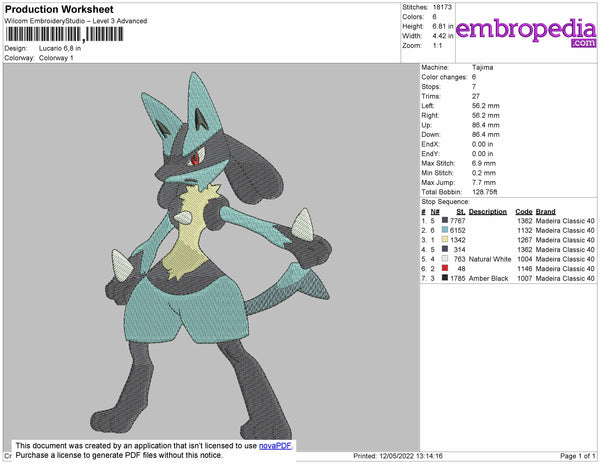This screenshot has width=600, height=464.
Task: Click the Stops value '7'
Action: coord(474,87)
